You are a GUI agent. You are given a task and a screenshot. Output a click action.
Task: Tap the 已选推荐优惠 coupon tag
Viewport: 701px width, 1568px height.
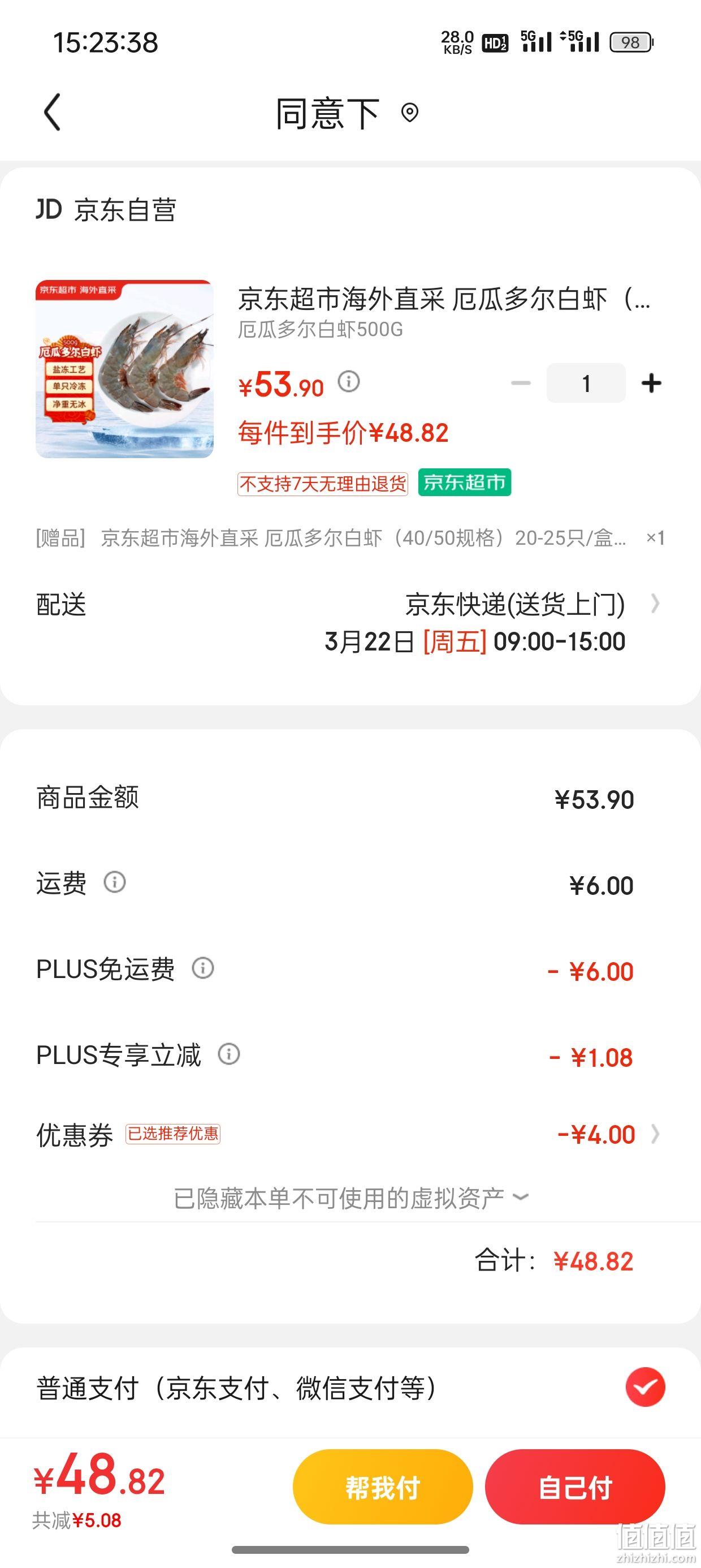pos(173,1134)
